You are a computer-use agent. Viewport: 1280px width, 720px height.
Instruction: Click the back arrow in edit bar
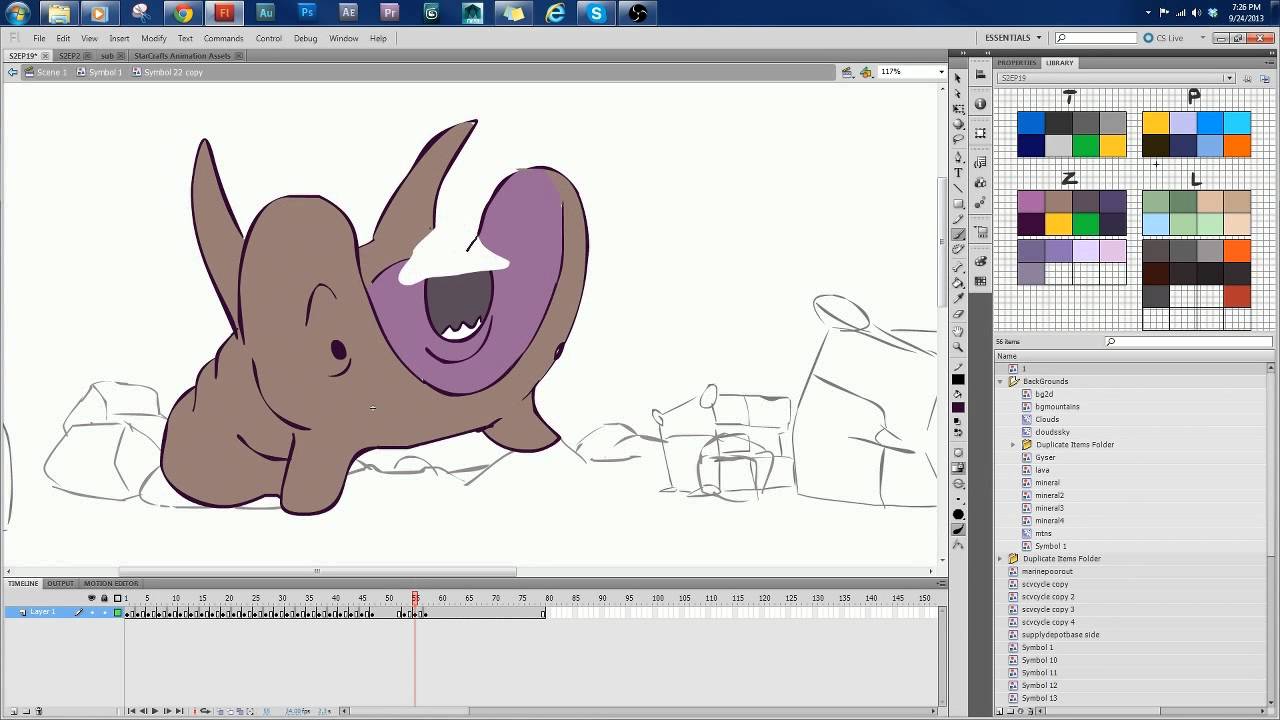point(13,72)
